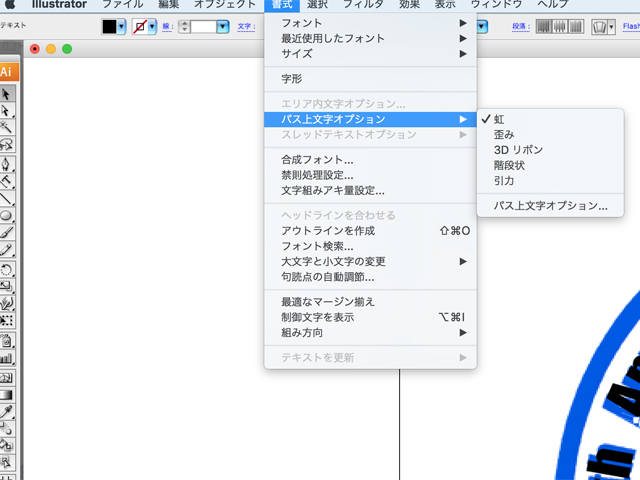The image size is (640, 480).
Task: Select the Pen tool
Action: coord(7,164)
